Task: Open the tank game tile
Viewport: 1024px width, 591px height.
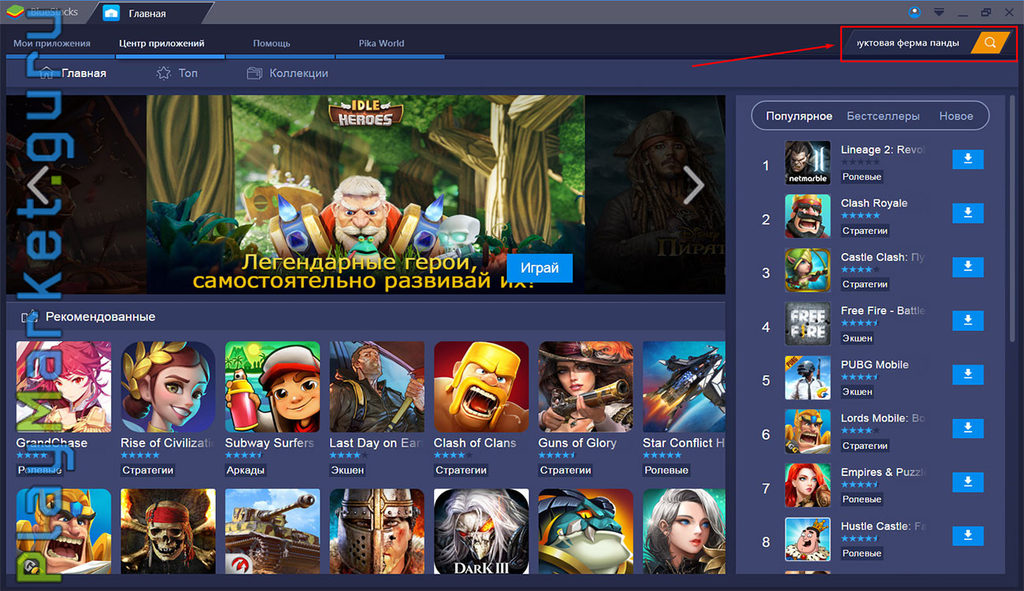Action: [x=272, y=532]
